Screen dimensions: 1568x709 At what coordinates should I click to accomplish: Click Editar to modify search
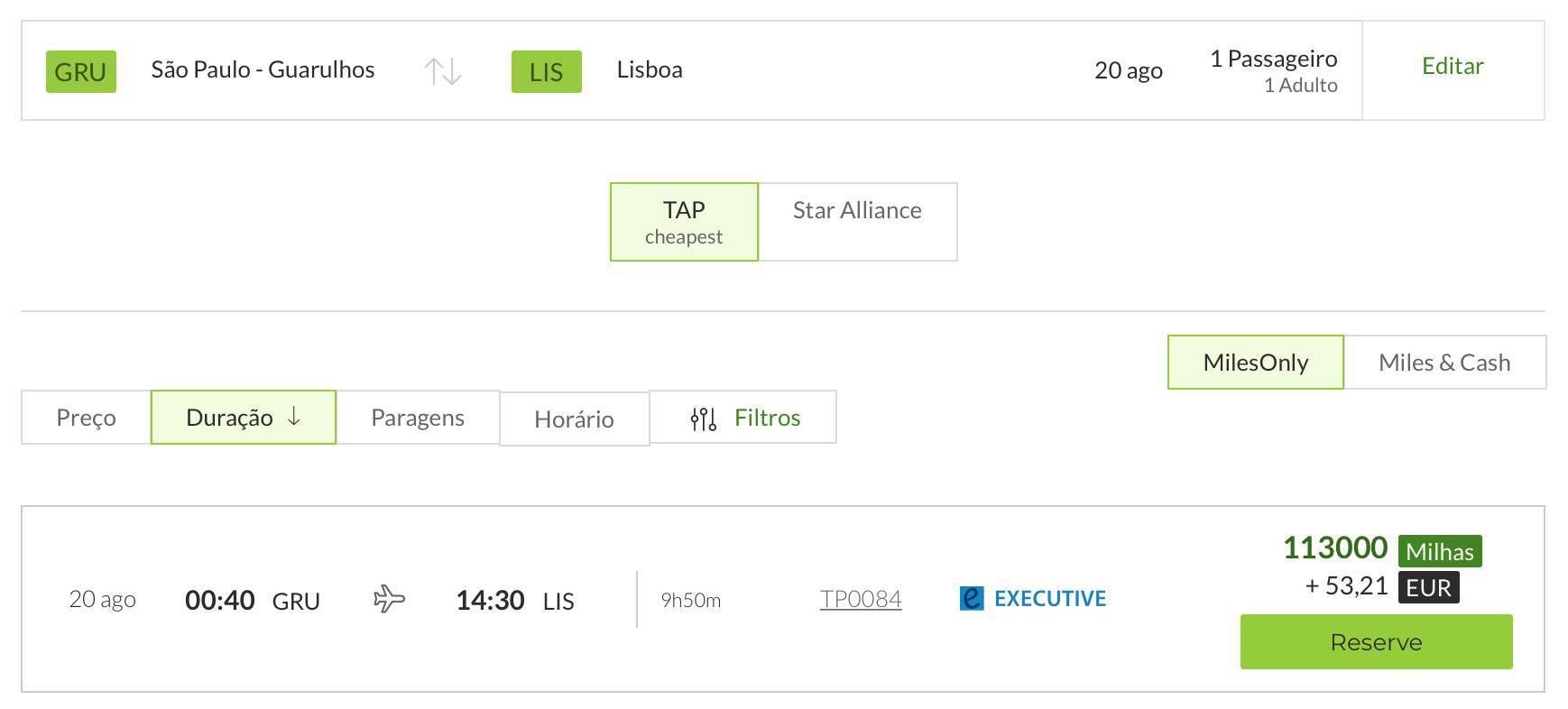(1453, 66)
